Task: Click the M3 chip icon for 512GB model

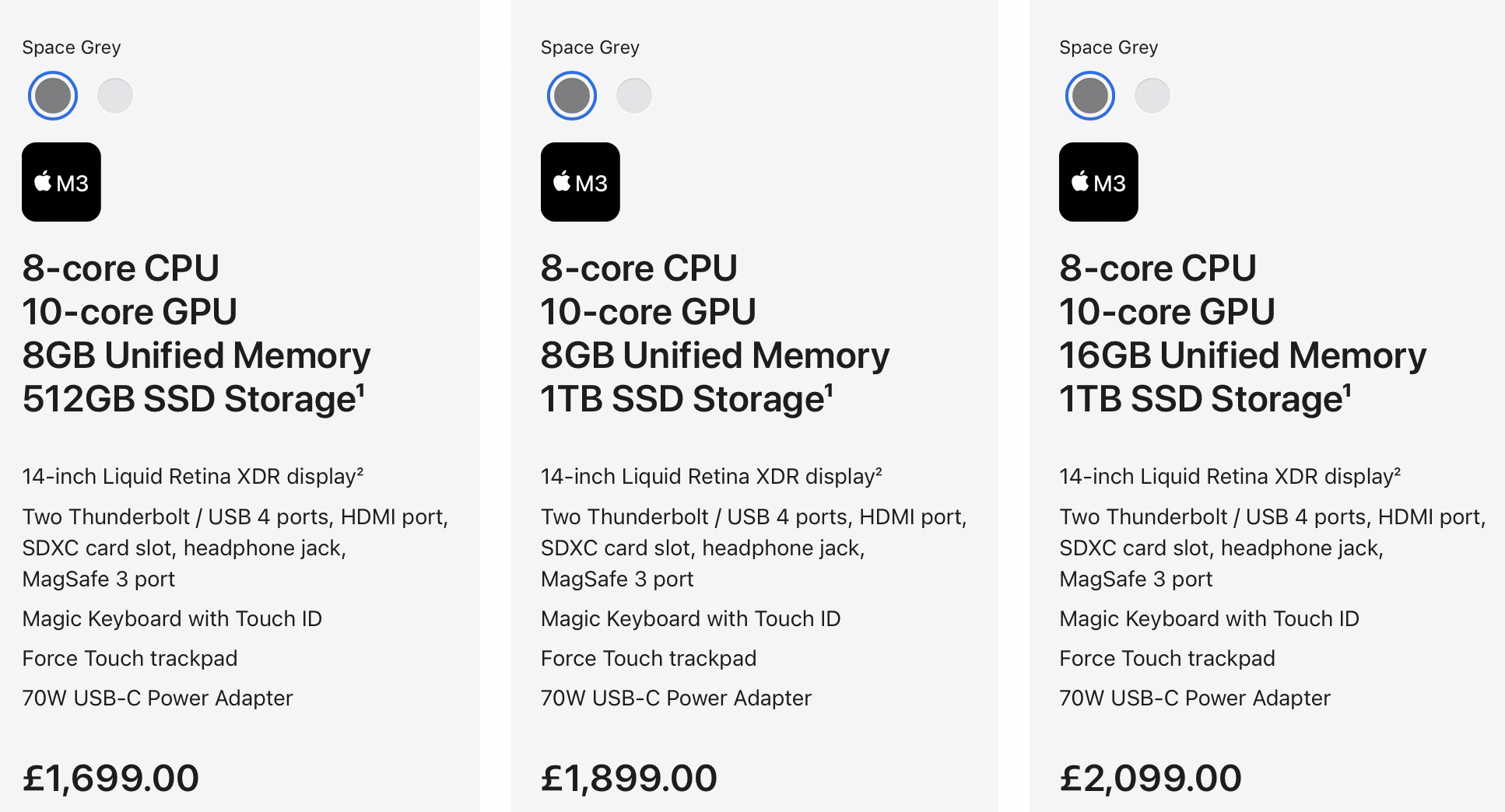Action: pos(61,182)
